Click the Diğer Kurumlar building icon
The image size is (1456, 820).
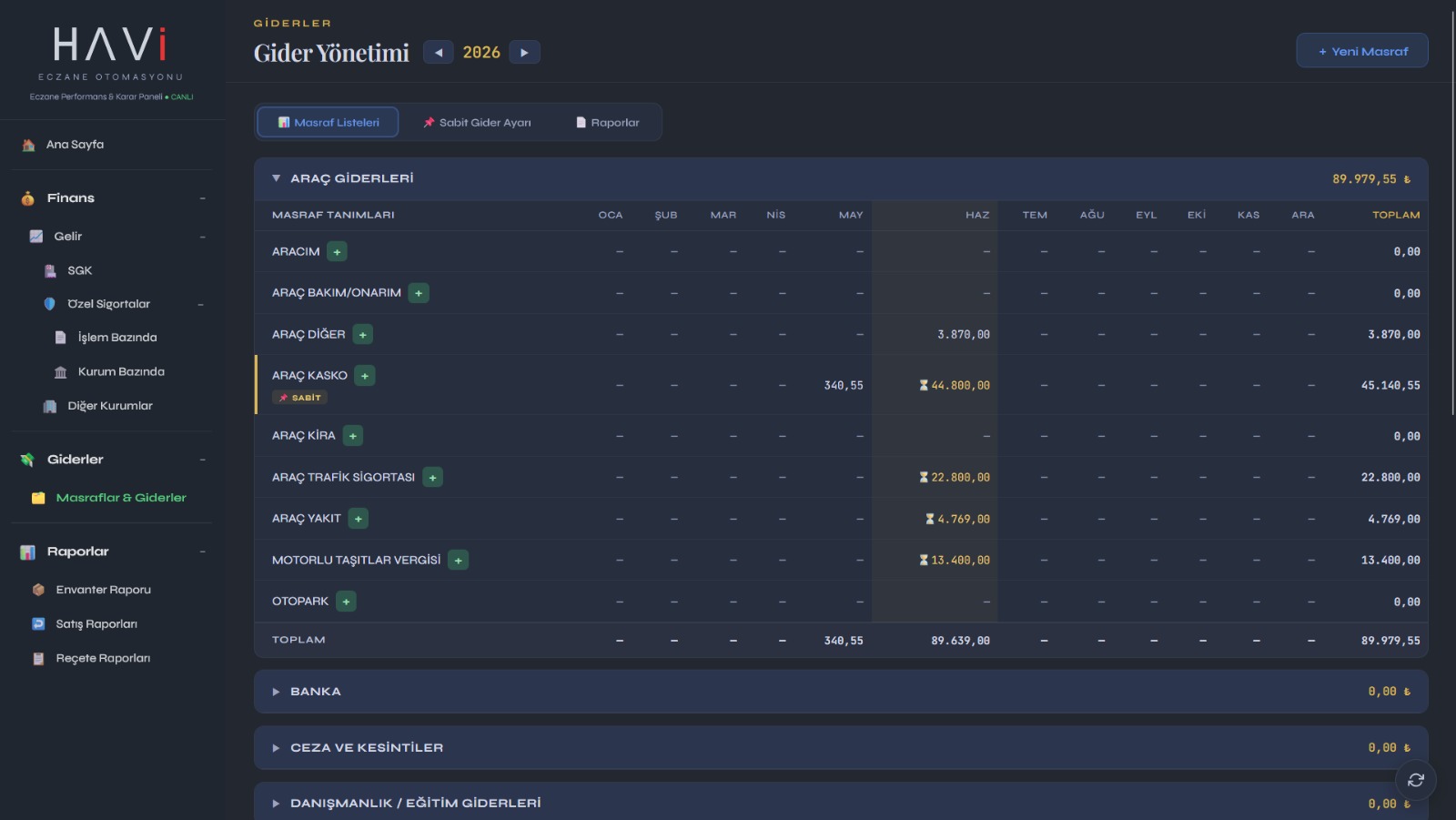pos(50,406)
